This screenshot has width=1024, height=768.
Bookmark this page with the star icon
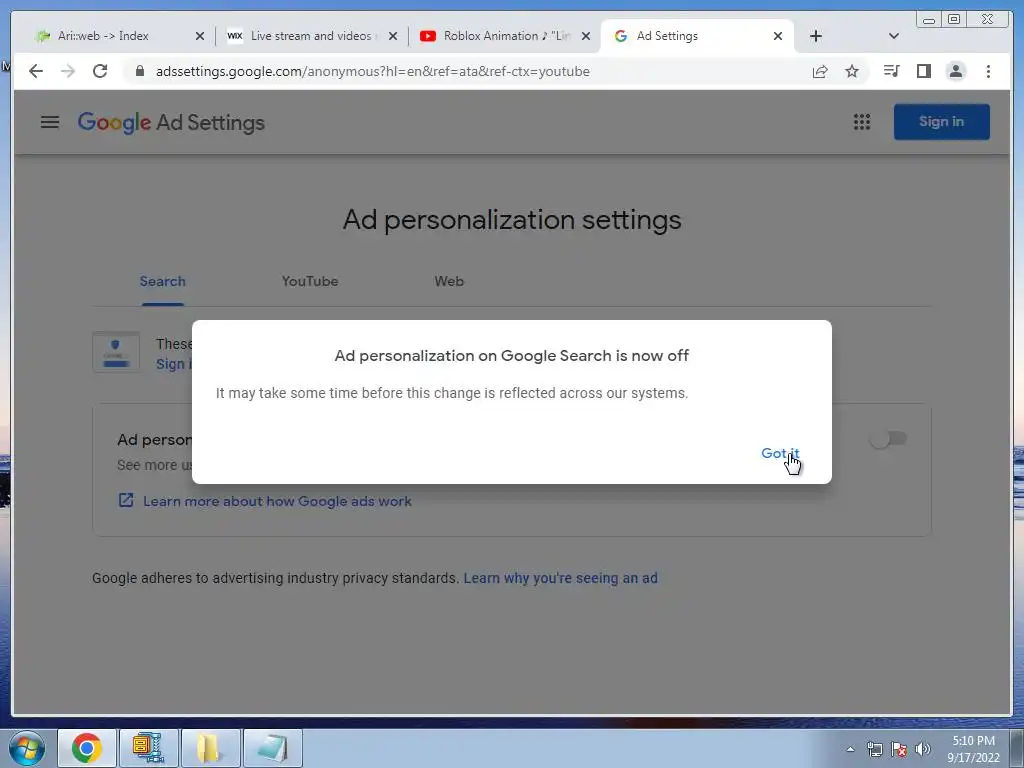coord(852,71)
